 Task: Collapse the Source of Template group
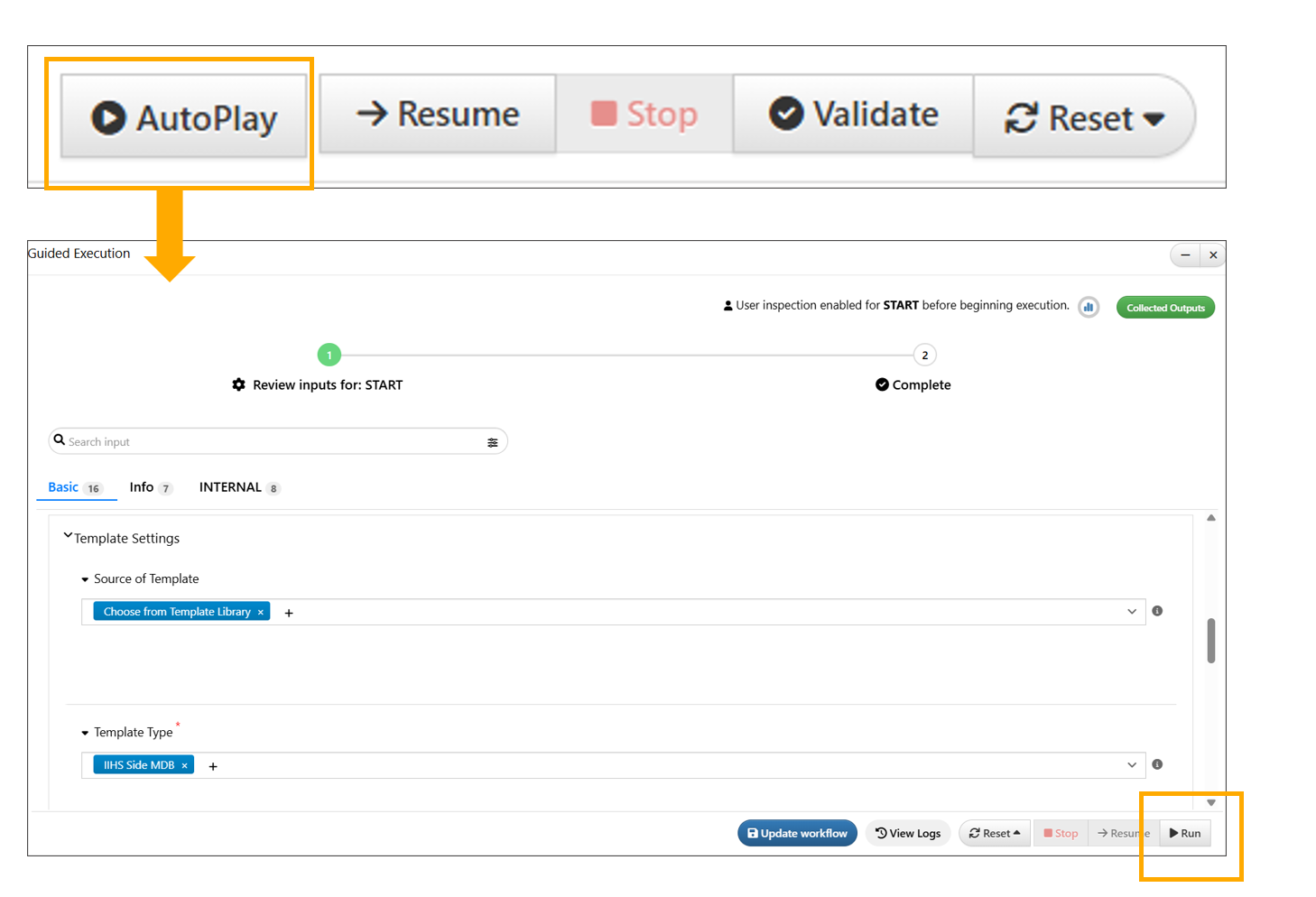pos(85,579)
